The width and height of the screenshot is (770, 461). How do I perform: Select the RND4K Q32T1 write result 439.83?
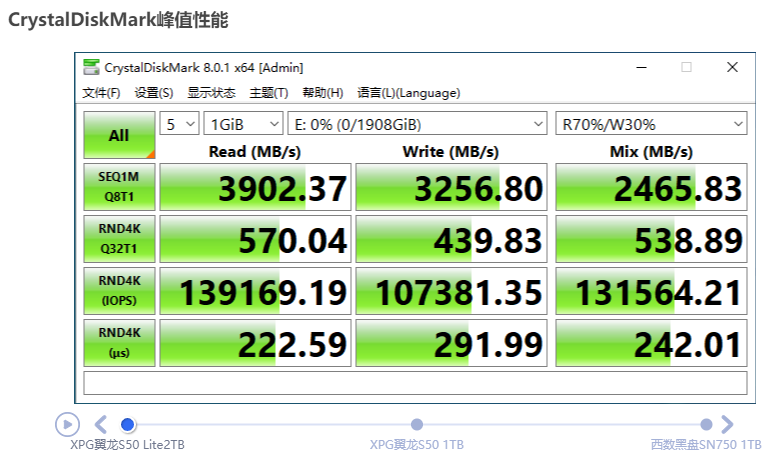[451, 239]
